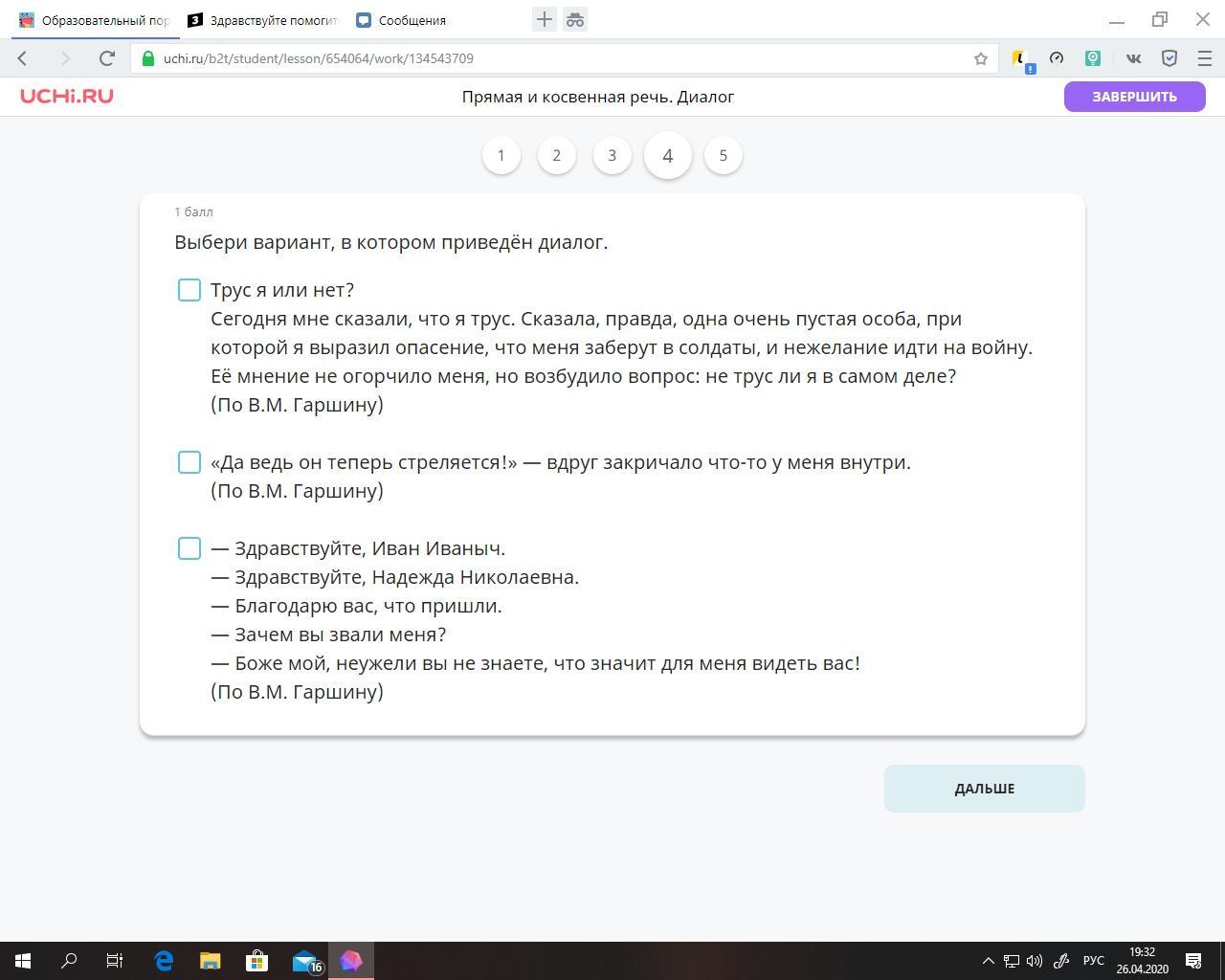Viewport: 1225px width, 980px height.
Task: Bookmark this page with the star icon
Action: (981, 58)
